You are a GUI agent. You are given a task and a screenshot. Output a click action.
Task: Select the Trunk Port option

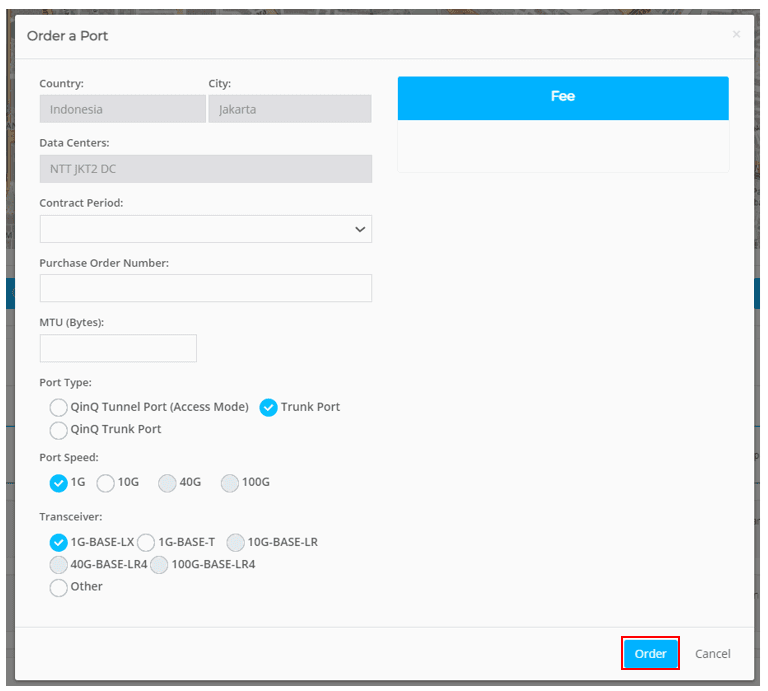point(268,407)
